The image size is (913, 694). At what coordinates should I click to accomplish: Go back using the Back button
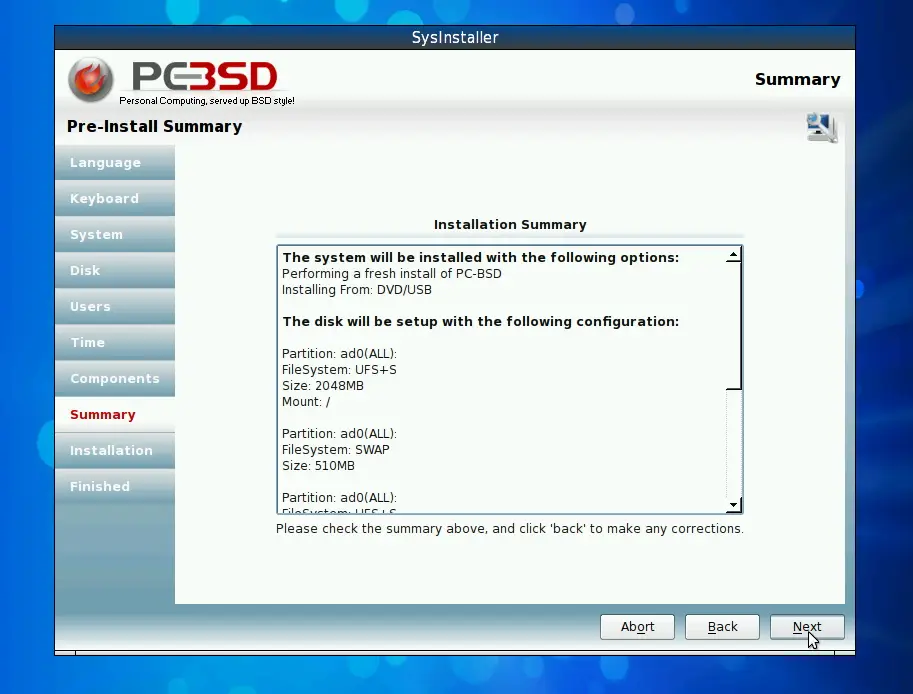[x=722, y=627]
